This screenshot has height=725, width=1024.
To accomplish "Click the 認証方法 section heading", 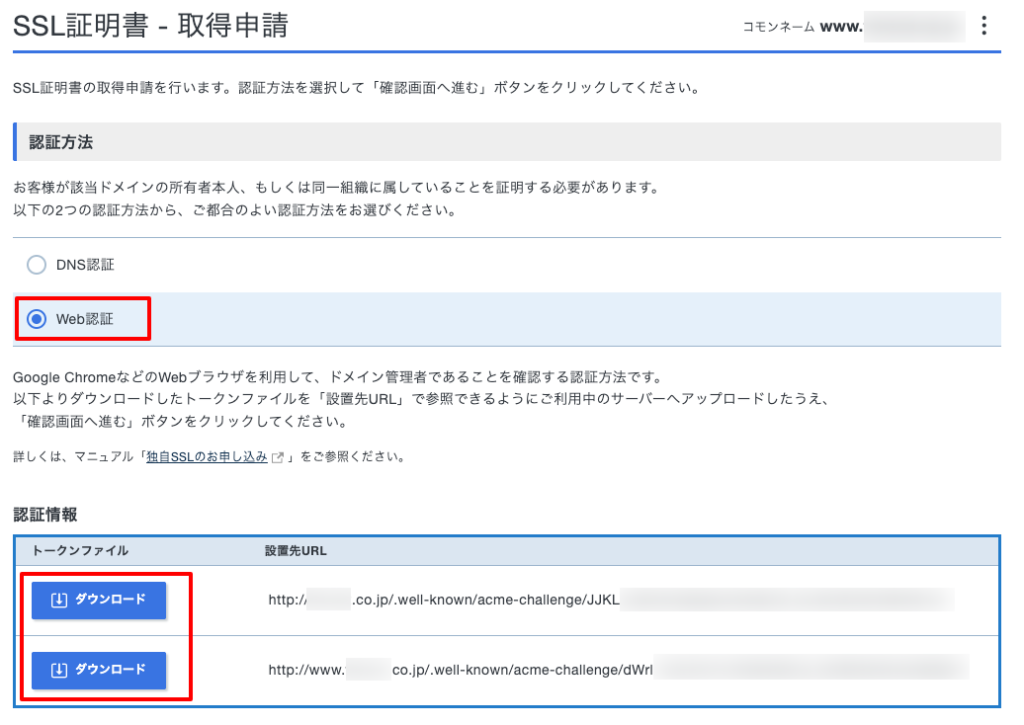I will (x=61, y=142).
